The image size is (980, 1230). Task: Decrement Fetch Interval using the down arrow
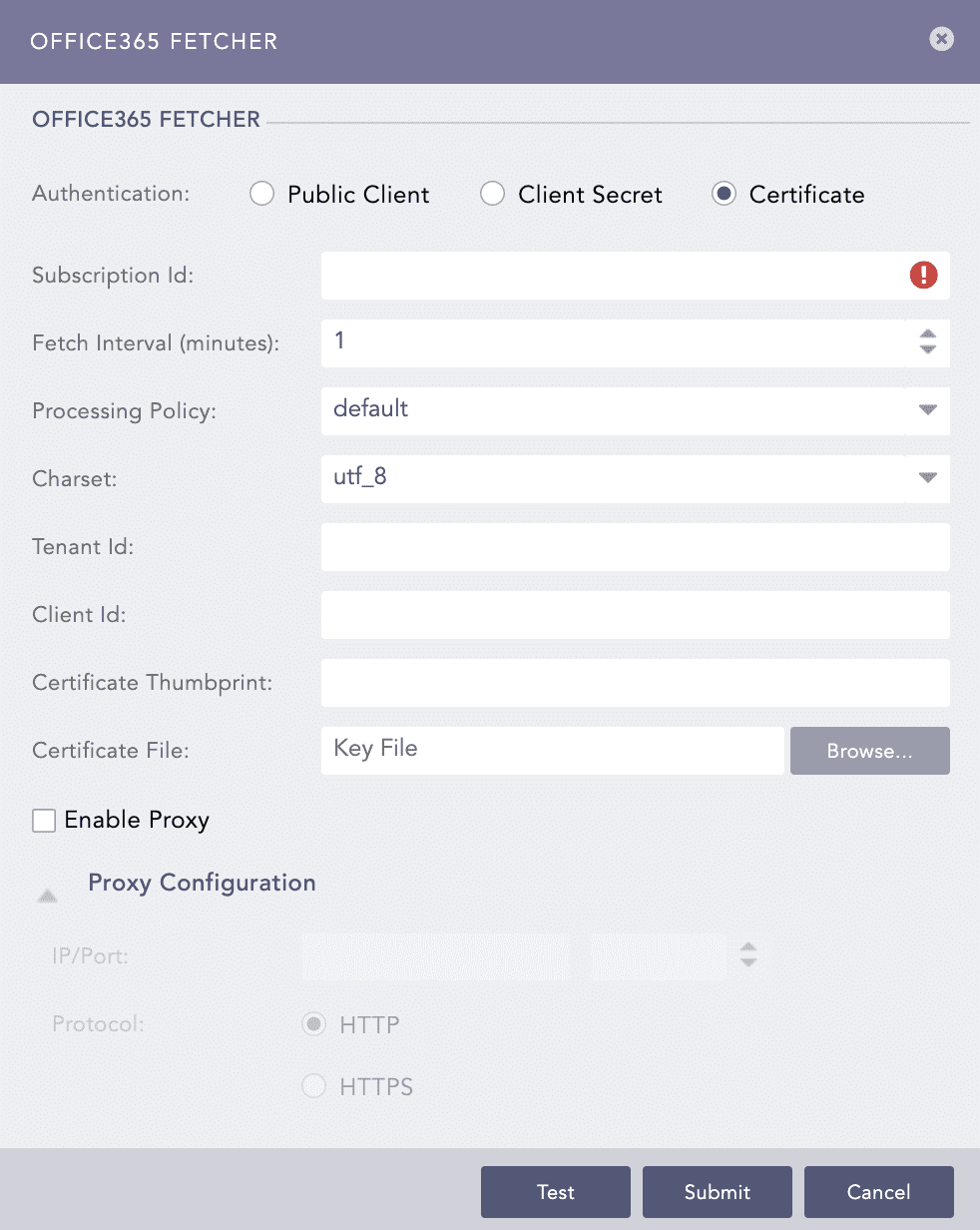pyautogui.click(x=927, y=349)
